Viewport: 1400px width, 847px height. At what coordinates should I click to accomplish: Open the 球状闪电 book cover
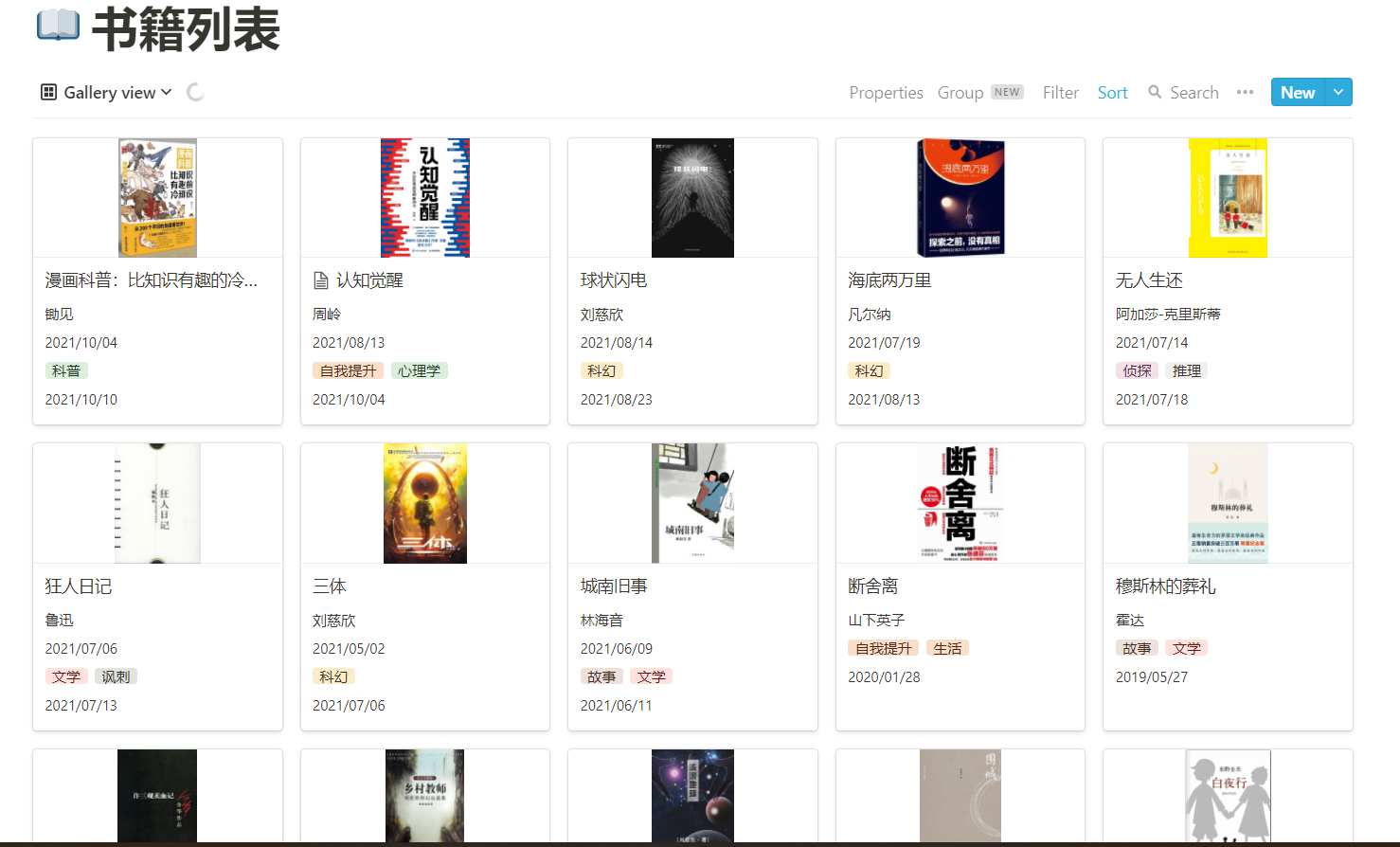click(x=692, y=198)
